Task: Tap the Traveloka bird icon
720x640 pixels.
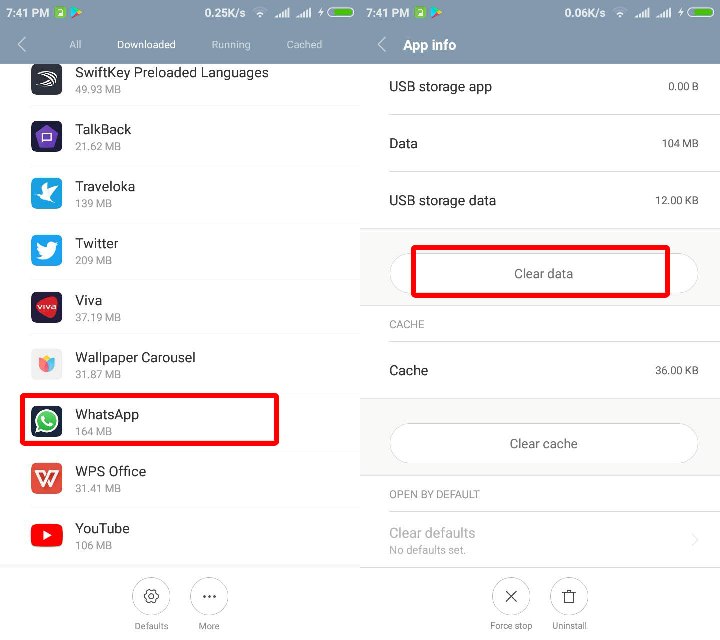Action: pyautogui.click(x=46, y=193)
